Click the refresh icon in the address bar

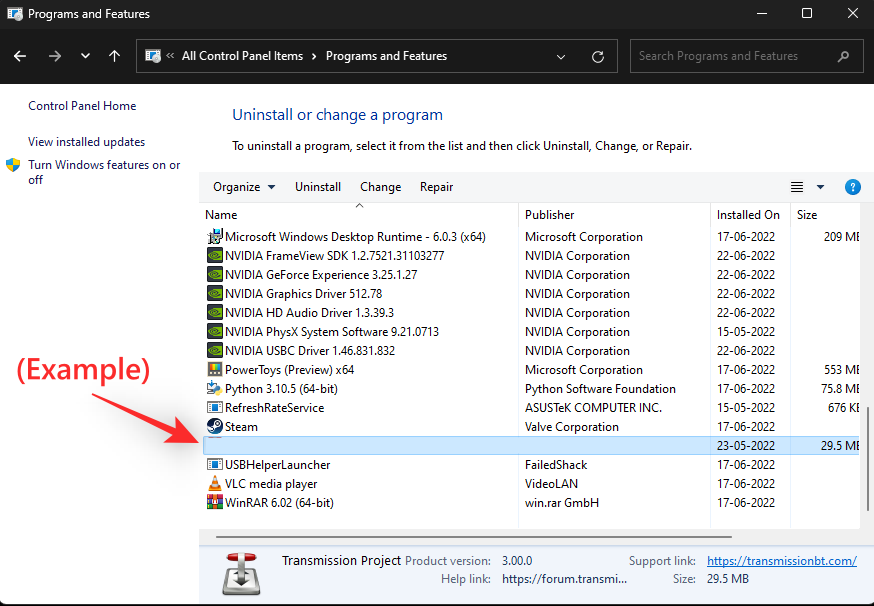[598, 56]
